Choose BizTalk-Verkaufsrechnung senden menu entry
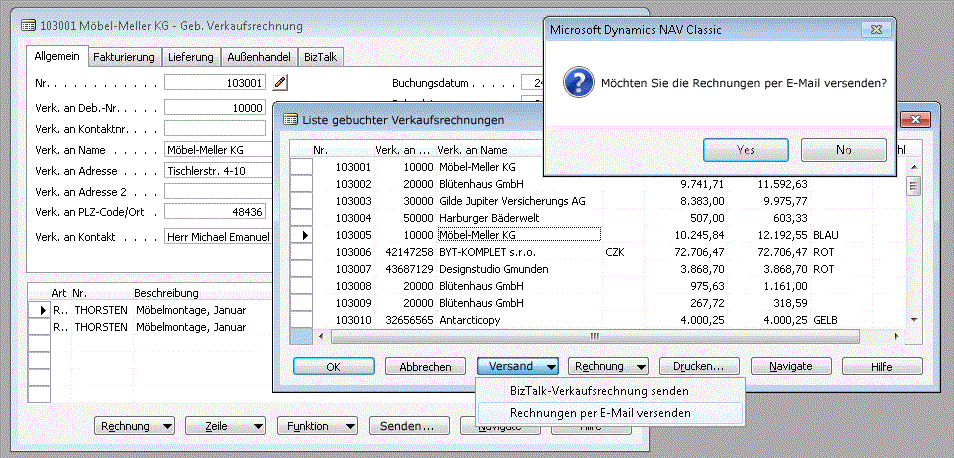 coord(610,391)
